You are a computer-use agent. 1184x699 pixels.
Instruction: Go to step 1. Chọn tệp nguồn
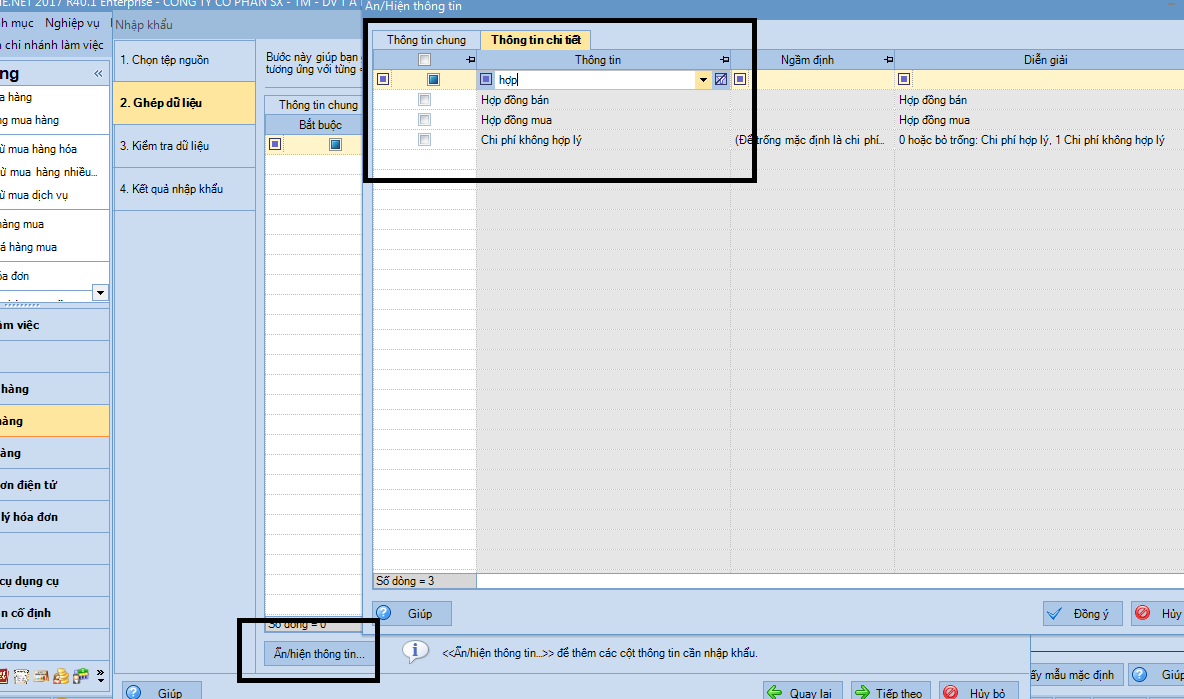click(x=184, y=60)
